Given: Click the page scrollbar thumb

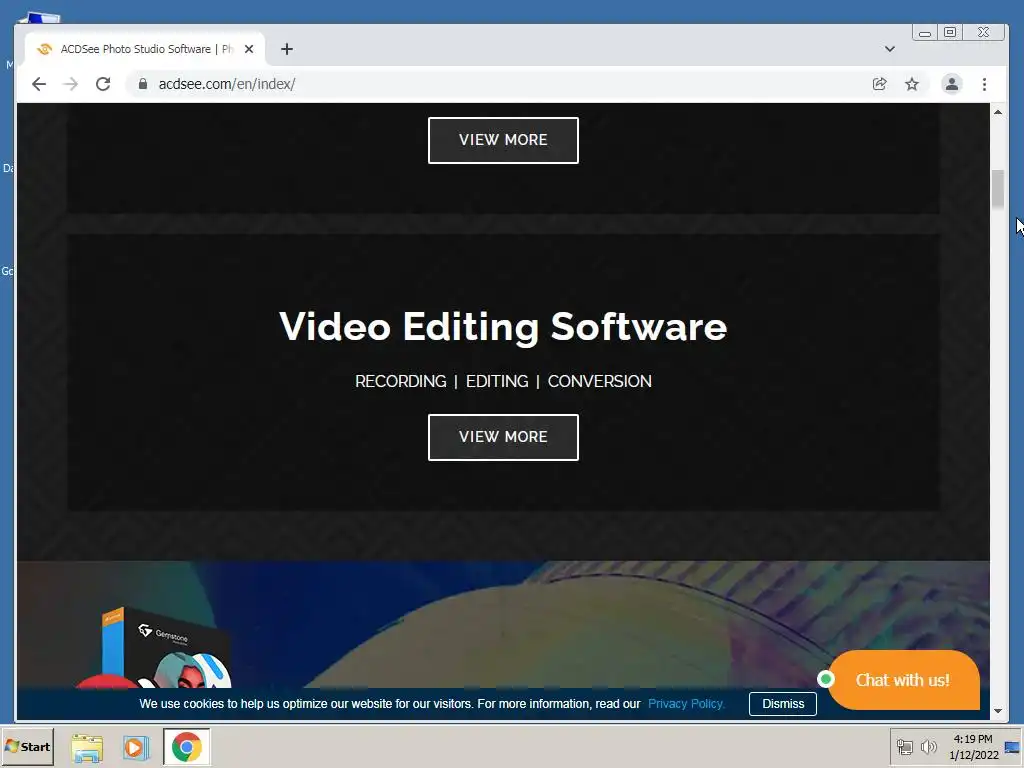Looking at the screenshot, I should (997, 189).
